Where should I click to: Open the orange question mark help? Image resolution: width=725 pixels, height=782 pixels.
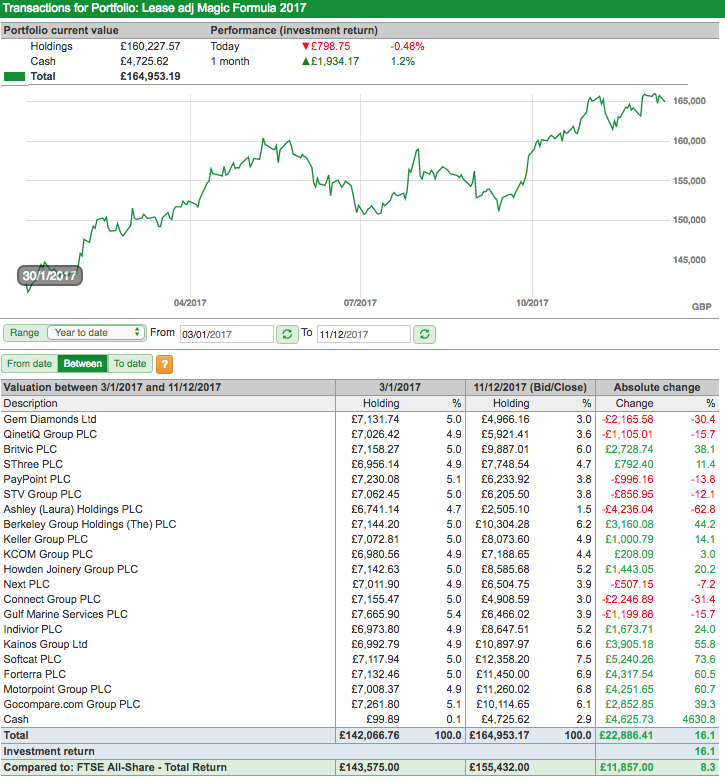[165, 364]
